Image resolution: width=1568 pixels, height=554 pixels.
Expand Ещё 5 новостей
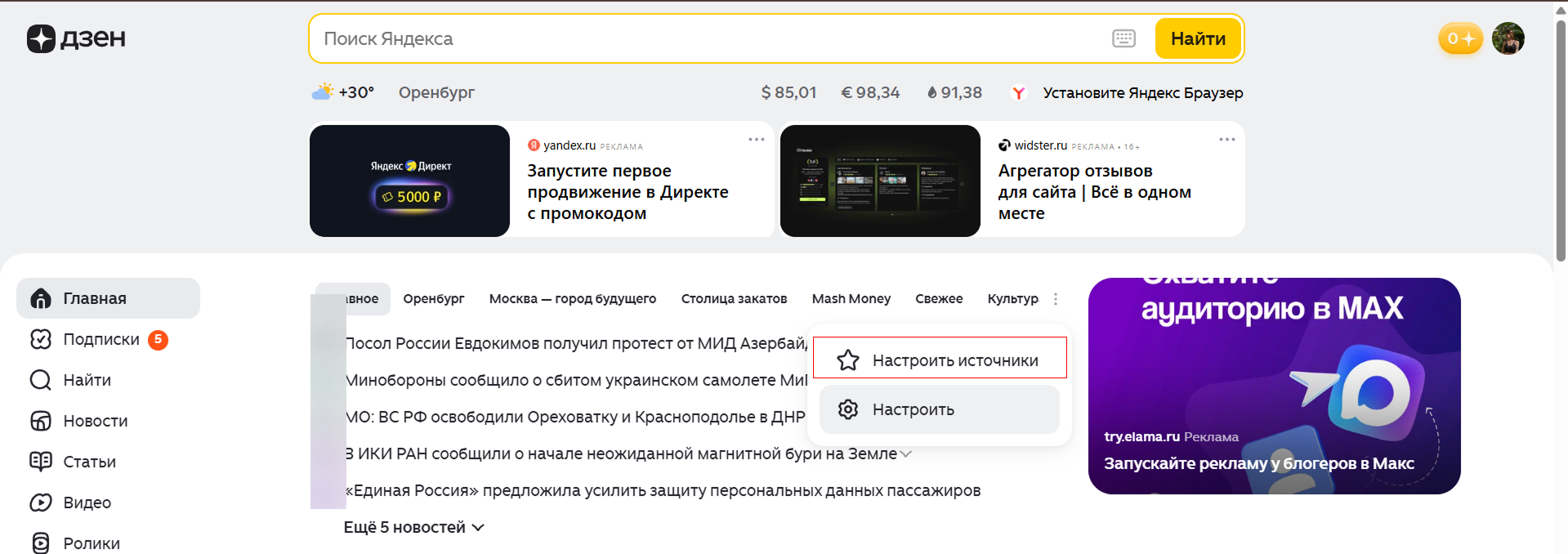[x=414, y=527]
